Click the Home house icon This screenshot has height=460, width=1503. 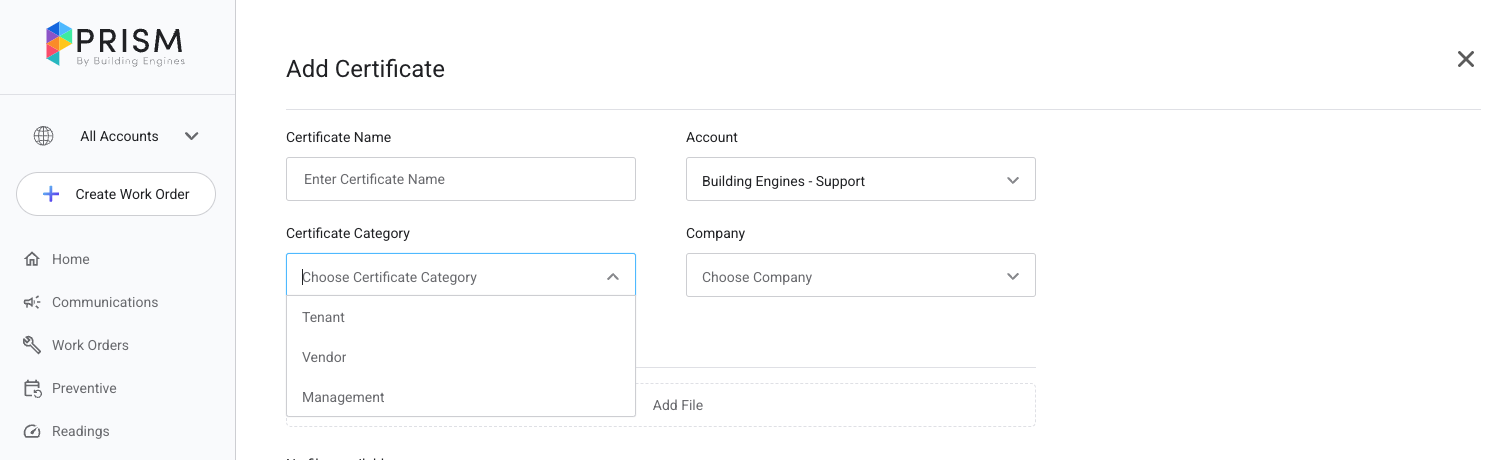(32, 259)
